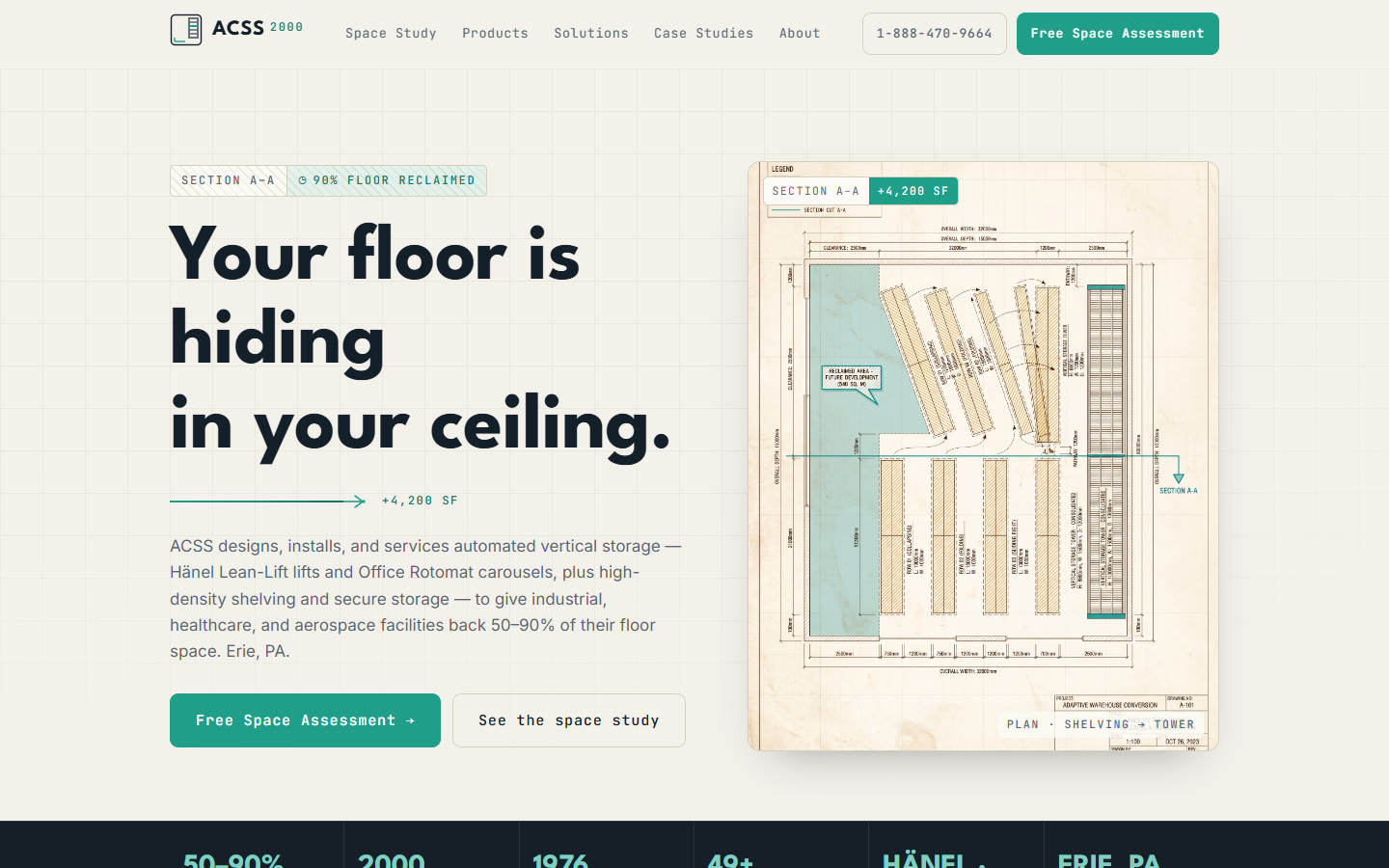Screen dimensions: 1389x868
Task: Click the ACSS 2000 logo icon
Action: pos(186,30)
